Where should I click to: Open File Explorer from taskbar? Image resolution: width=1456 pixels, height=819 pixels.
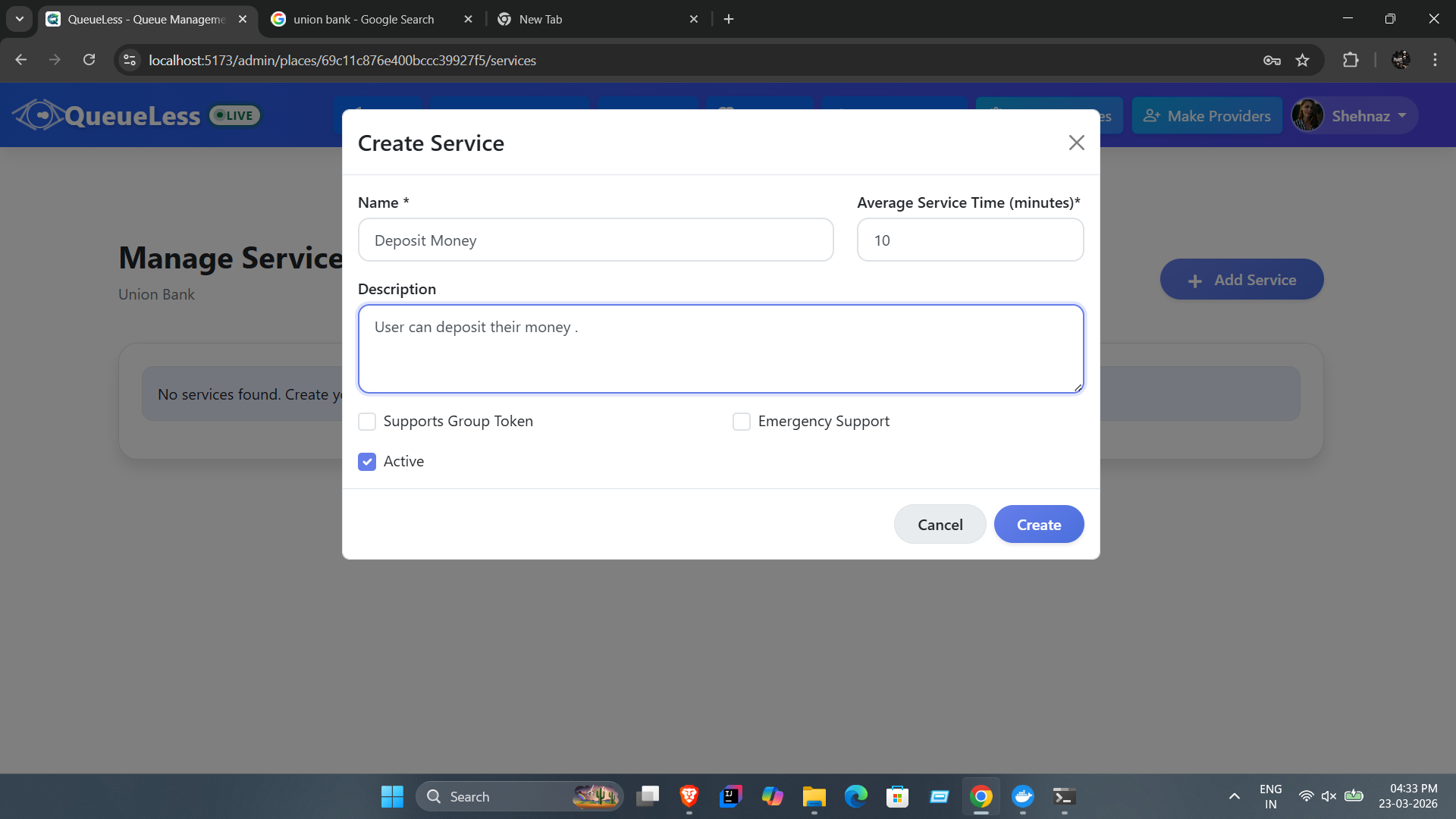pyautogui.click(x=814, y=796)
